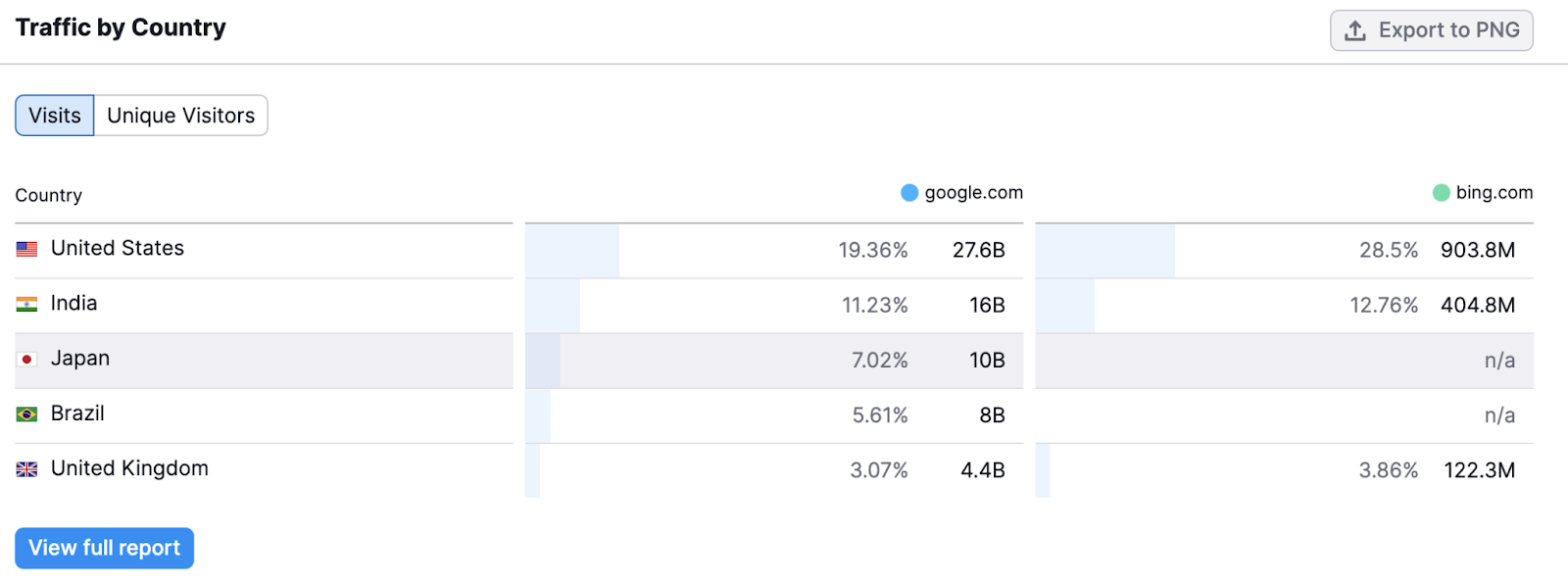Click the export arrow icon
This screenshot has height=585, width=1568.
(x=1355, y=29)
